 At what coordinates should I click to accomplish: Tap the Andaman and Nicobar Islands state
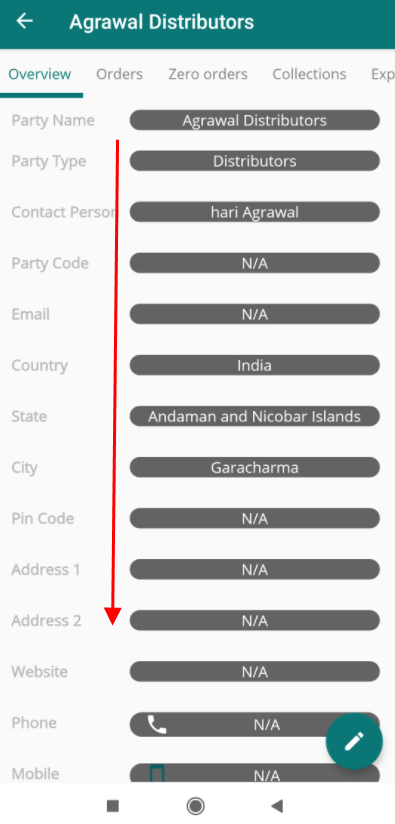255,416
